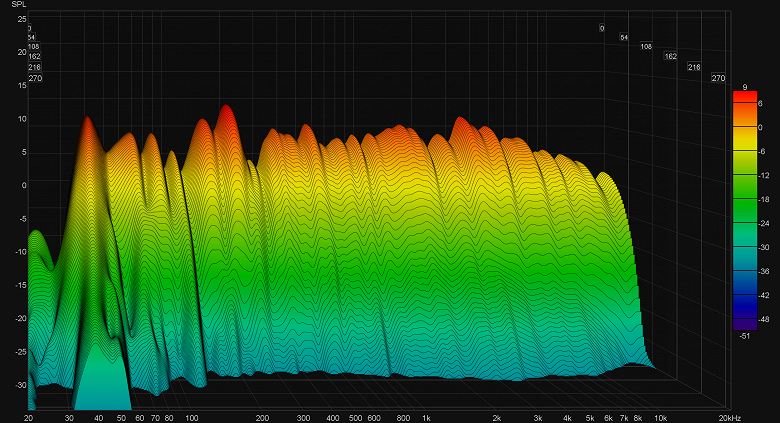Click the 216 time label on right axis
Viewport: 780px width, 423px height.
pos(694,67)
